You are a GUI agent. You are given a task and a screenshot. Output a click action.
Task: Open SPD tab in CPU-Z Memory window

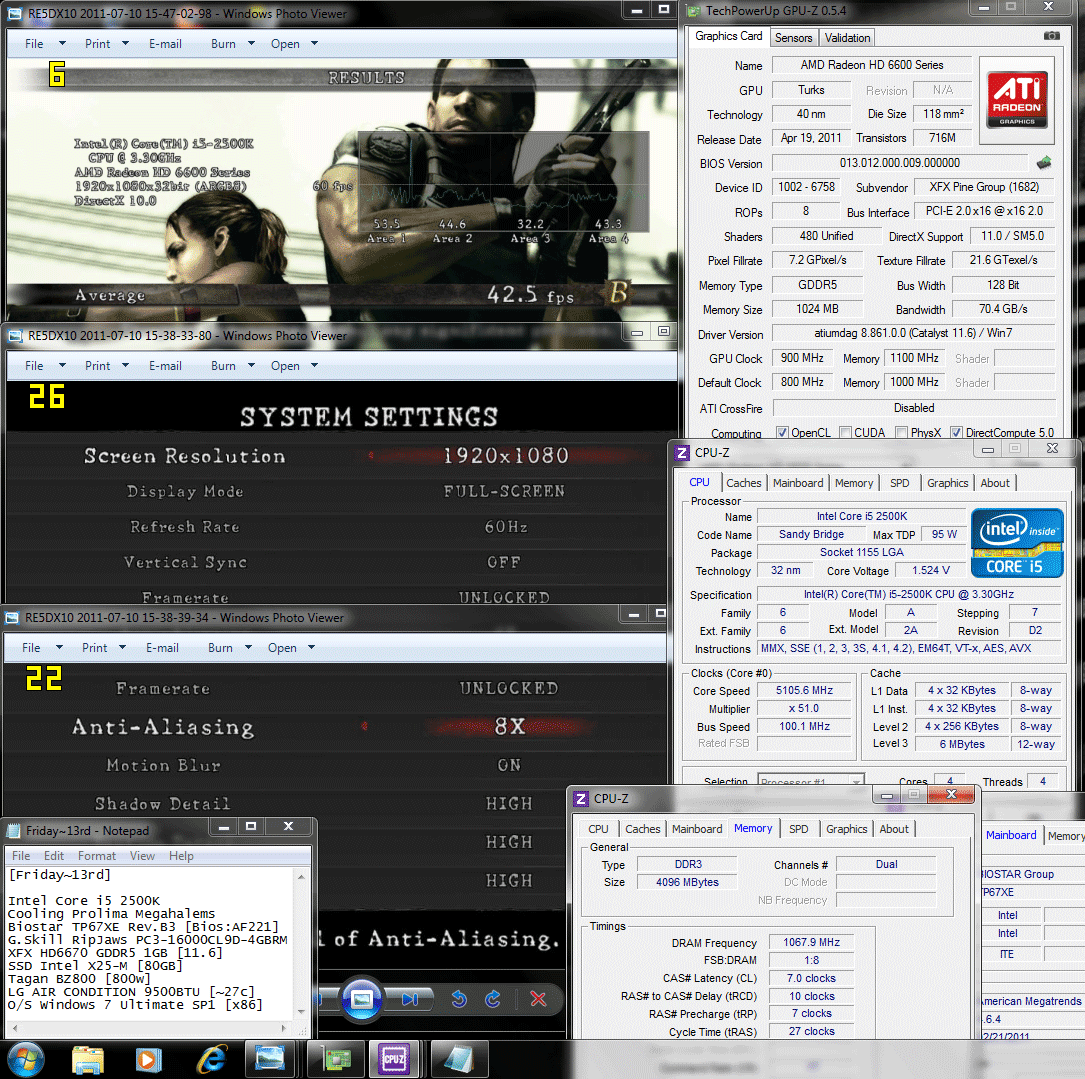coord(799,829)
